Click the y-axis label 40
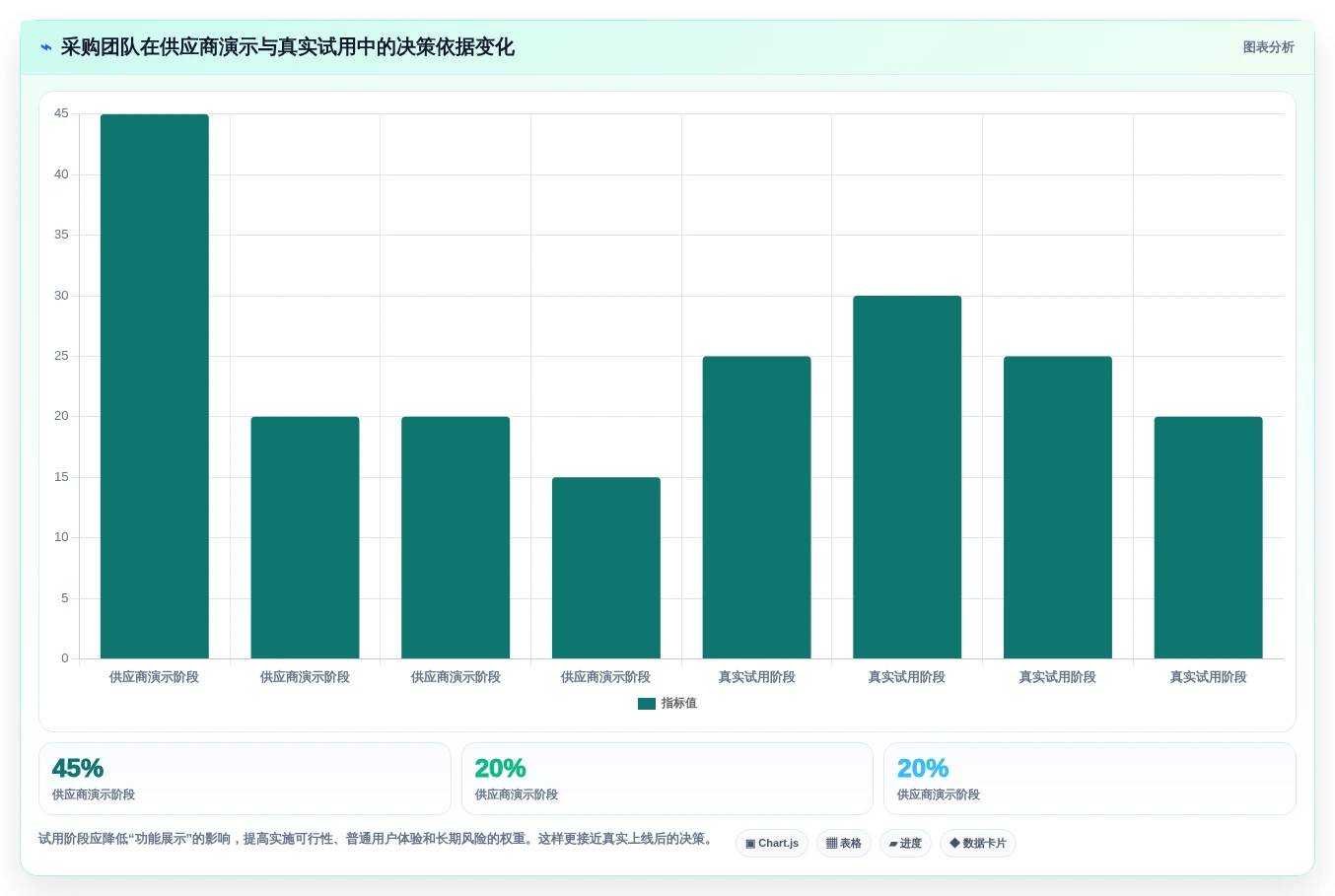 pyautogui.click(x=61, y=174)
